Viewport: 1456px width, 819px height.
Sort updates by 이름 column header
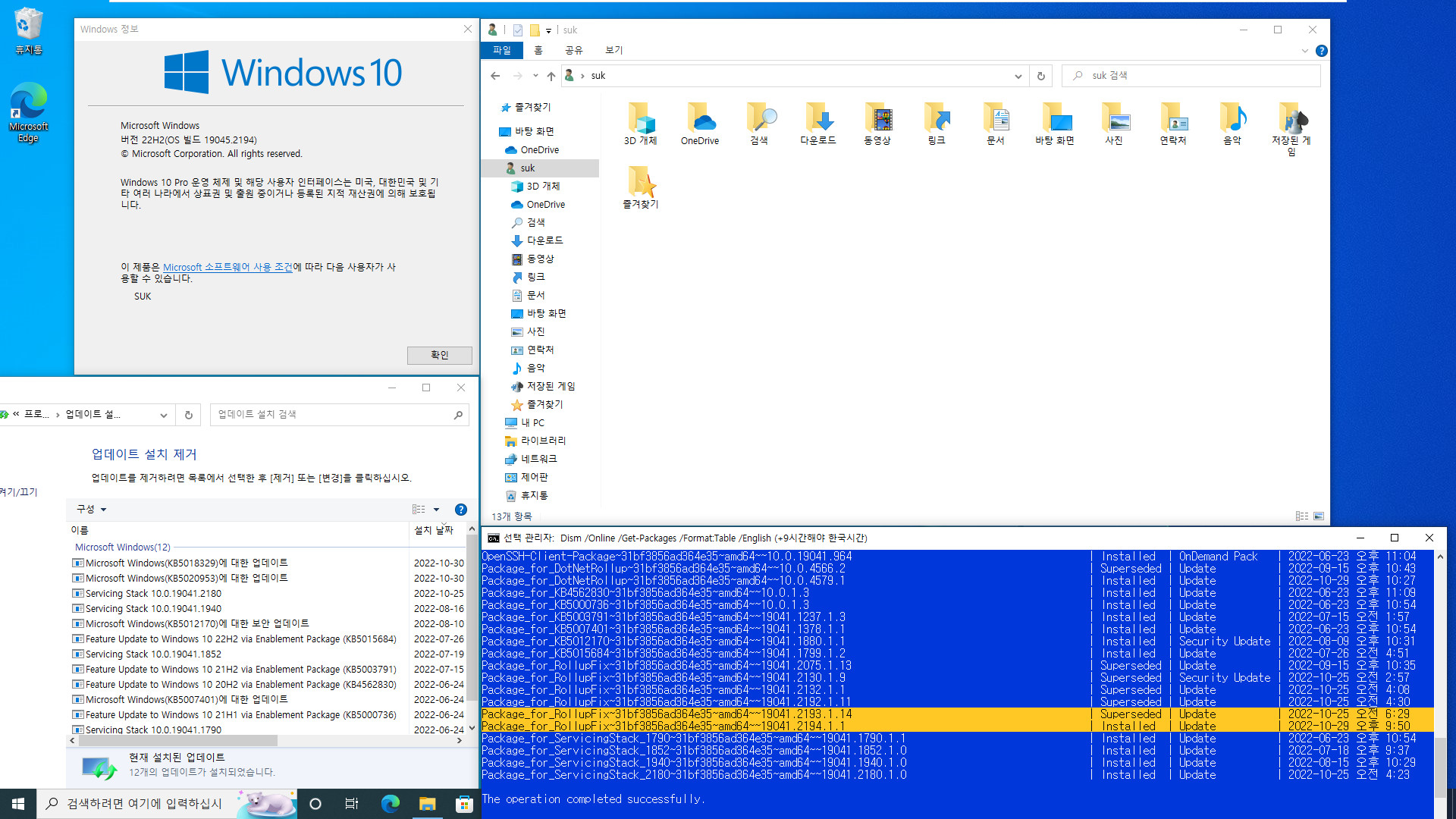pos(238,530)
